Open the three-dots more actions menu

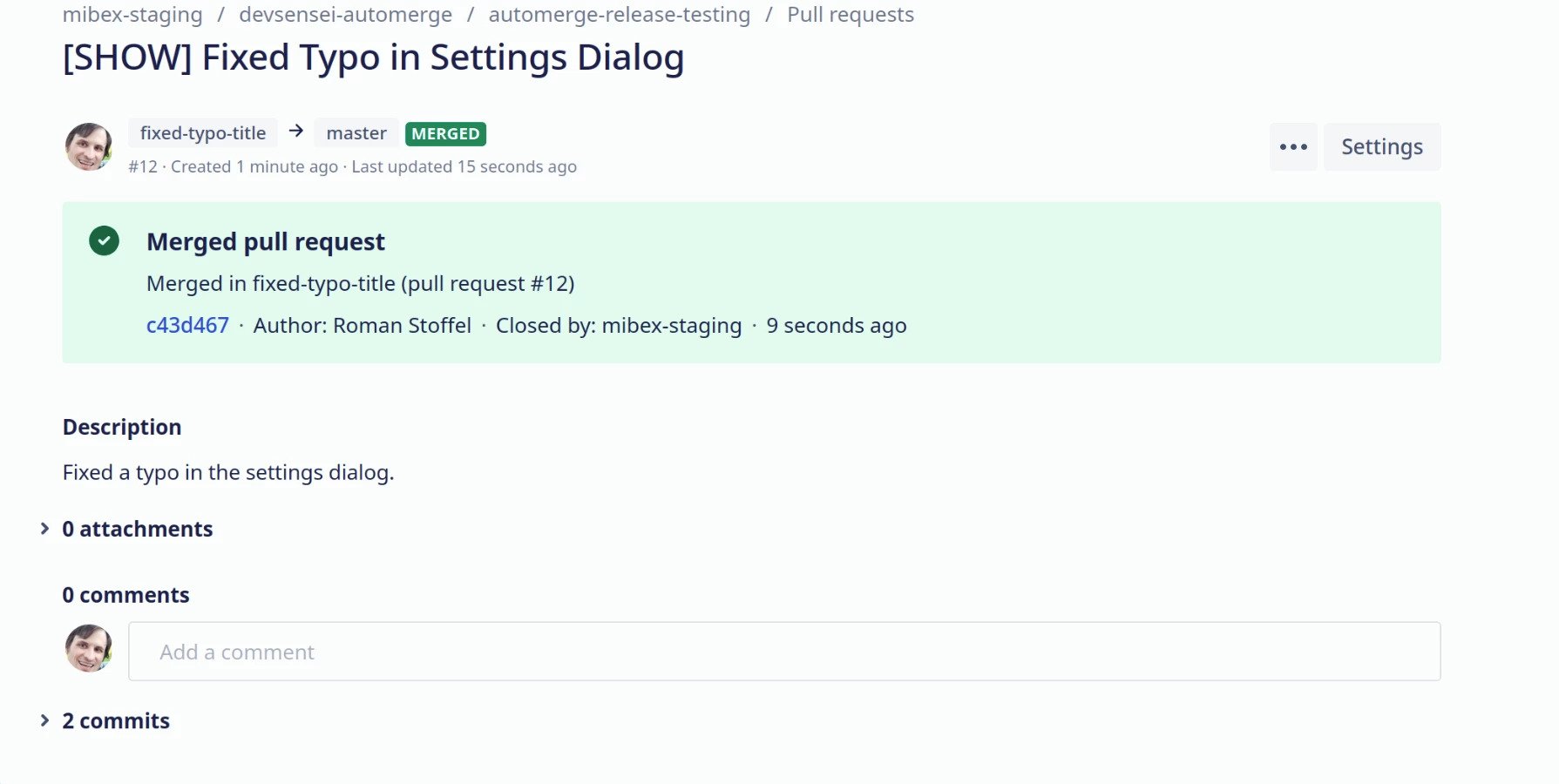1293,146
